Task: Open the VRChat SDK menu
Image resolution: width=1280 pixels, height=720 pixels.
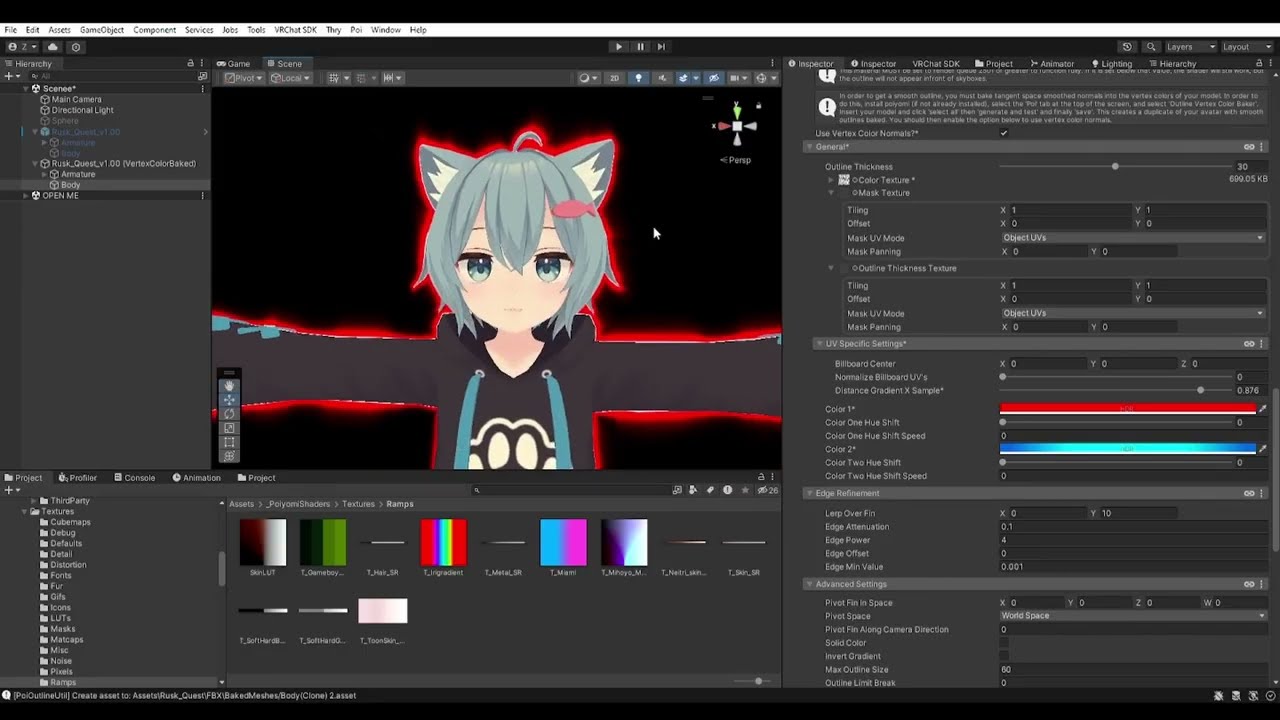Action: point(295,30)
